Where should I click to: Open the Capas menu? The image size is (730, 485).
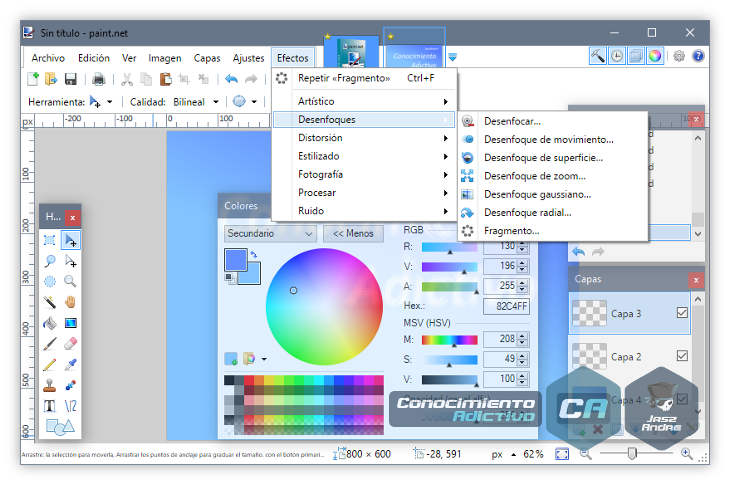pos(207,58)
